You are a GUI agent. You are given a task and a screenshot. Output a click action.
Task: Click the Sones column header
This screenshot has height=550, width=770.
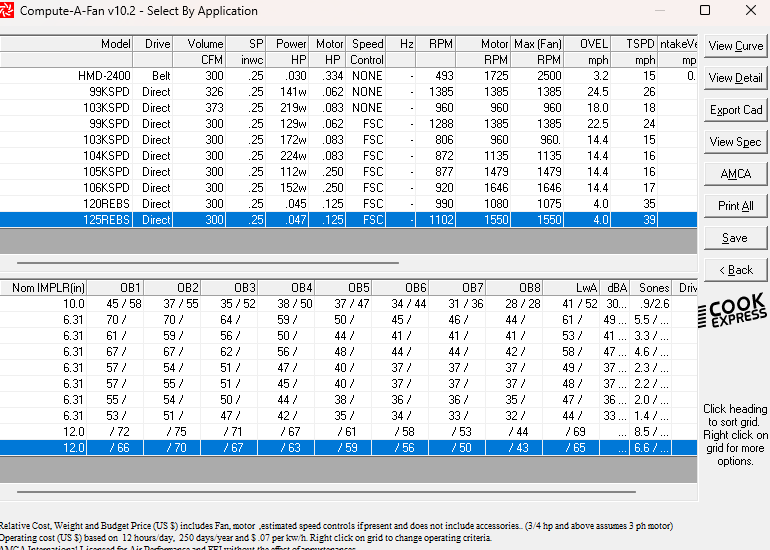click(x=654, y=288)
